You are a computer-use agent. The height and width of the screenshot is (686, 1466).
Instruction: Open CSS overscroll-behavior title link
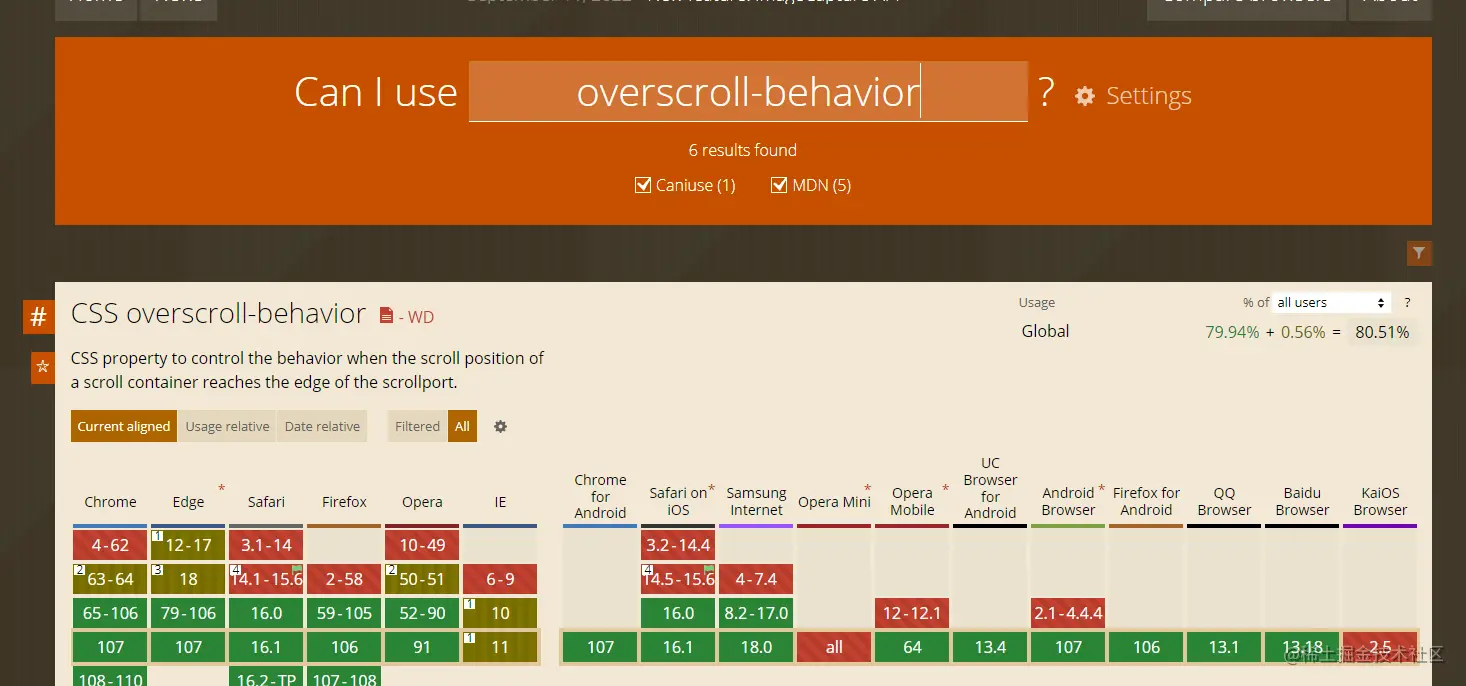pyautogui.click(x=218, y=313)
